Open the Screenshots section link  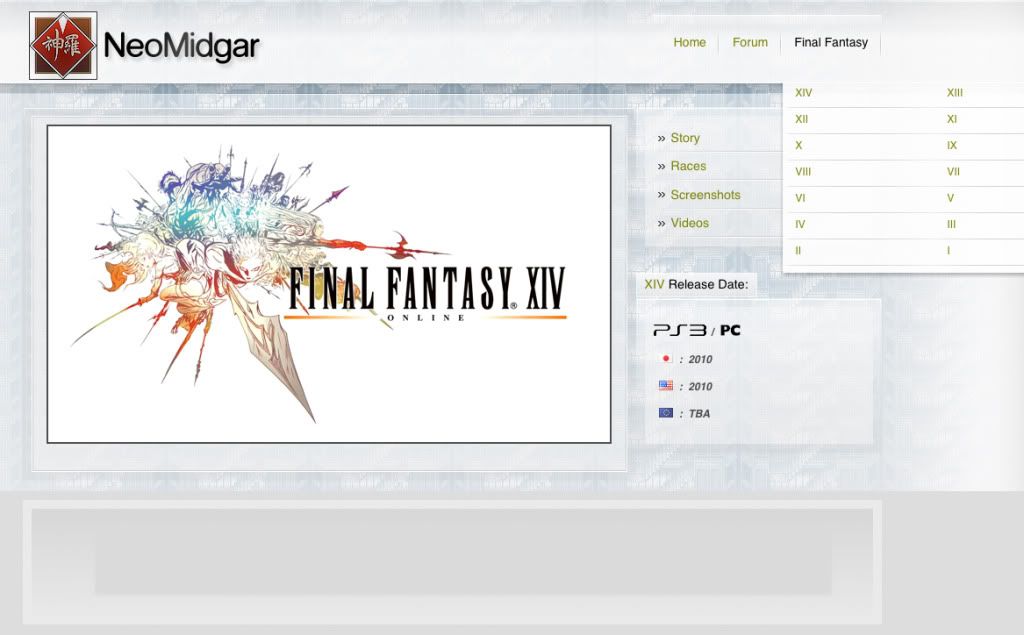pyautogui.click(x=705, y=195)
